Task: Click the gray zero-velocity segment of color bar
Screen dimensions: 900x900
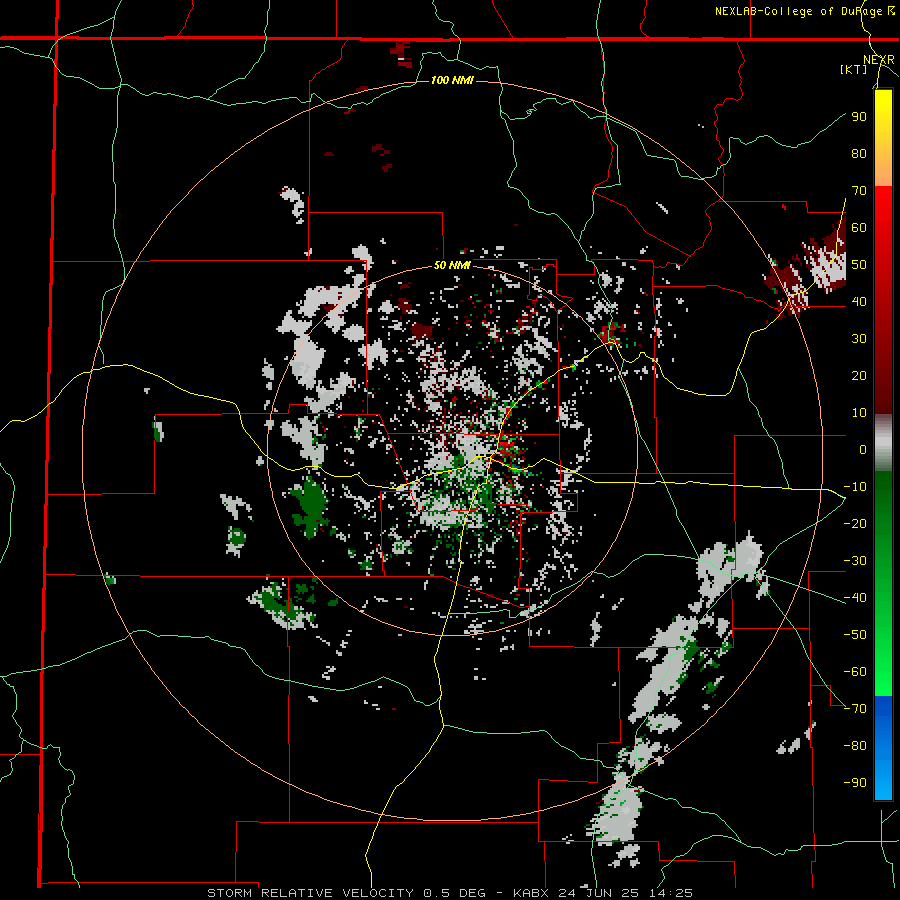Action: 883,443
